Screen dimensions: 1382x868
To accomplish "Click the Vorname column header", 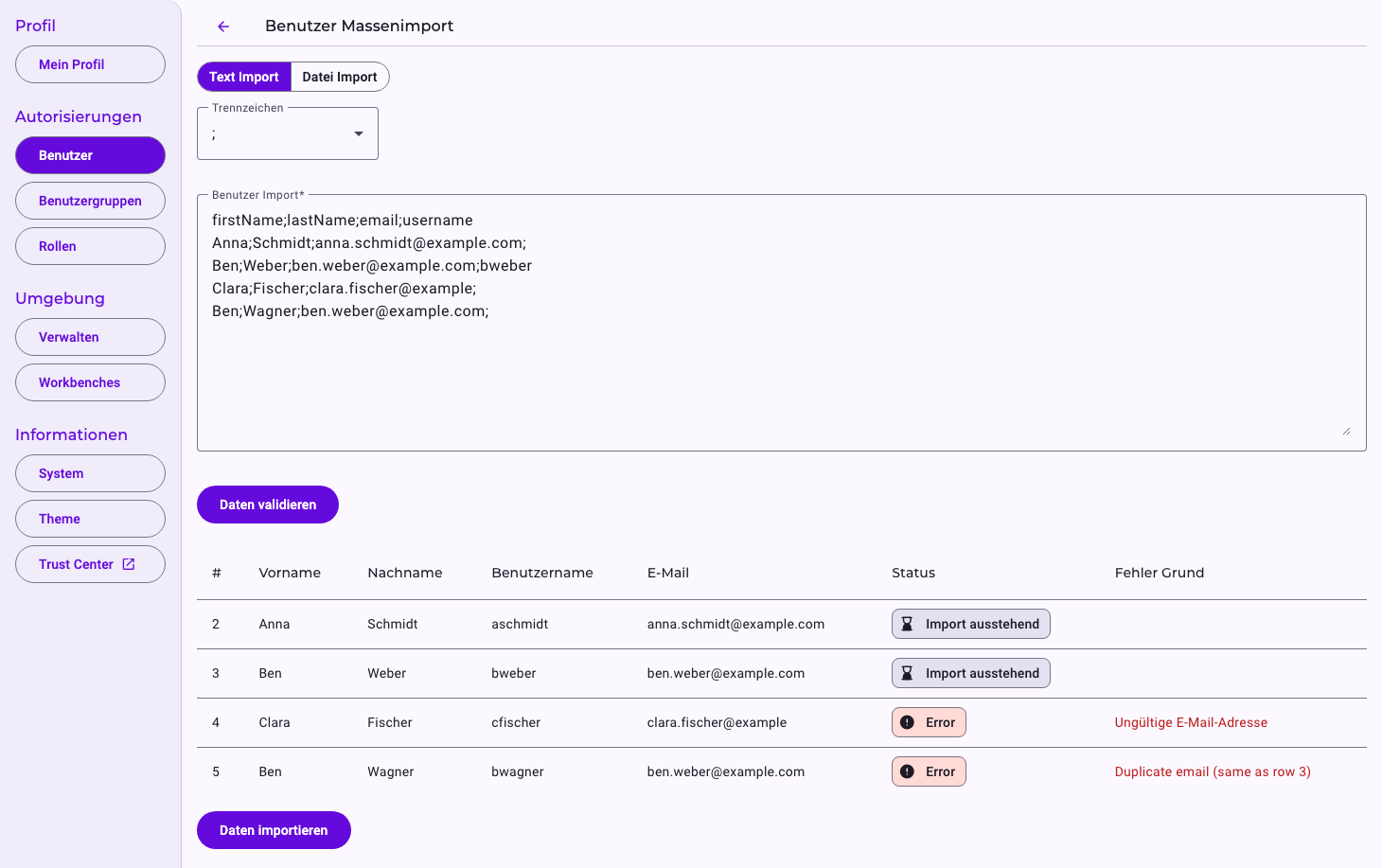I will tap(290, 573).
